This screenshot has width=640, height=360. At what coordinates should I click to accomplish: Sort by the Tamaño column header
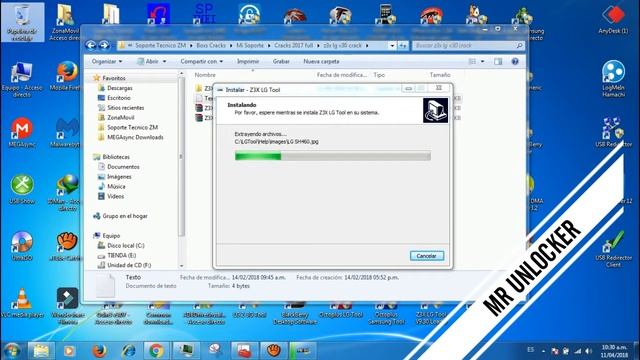[x=440, y=75]
